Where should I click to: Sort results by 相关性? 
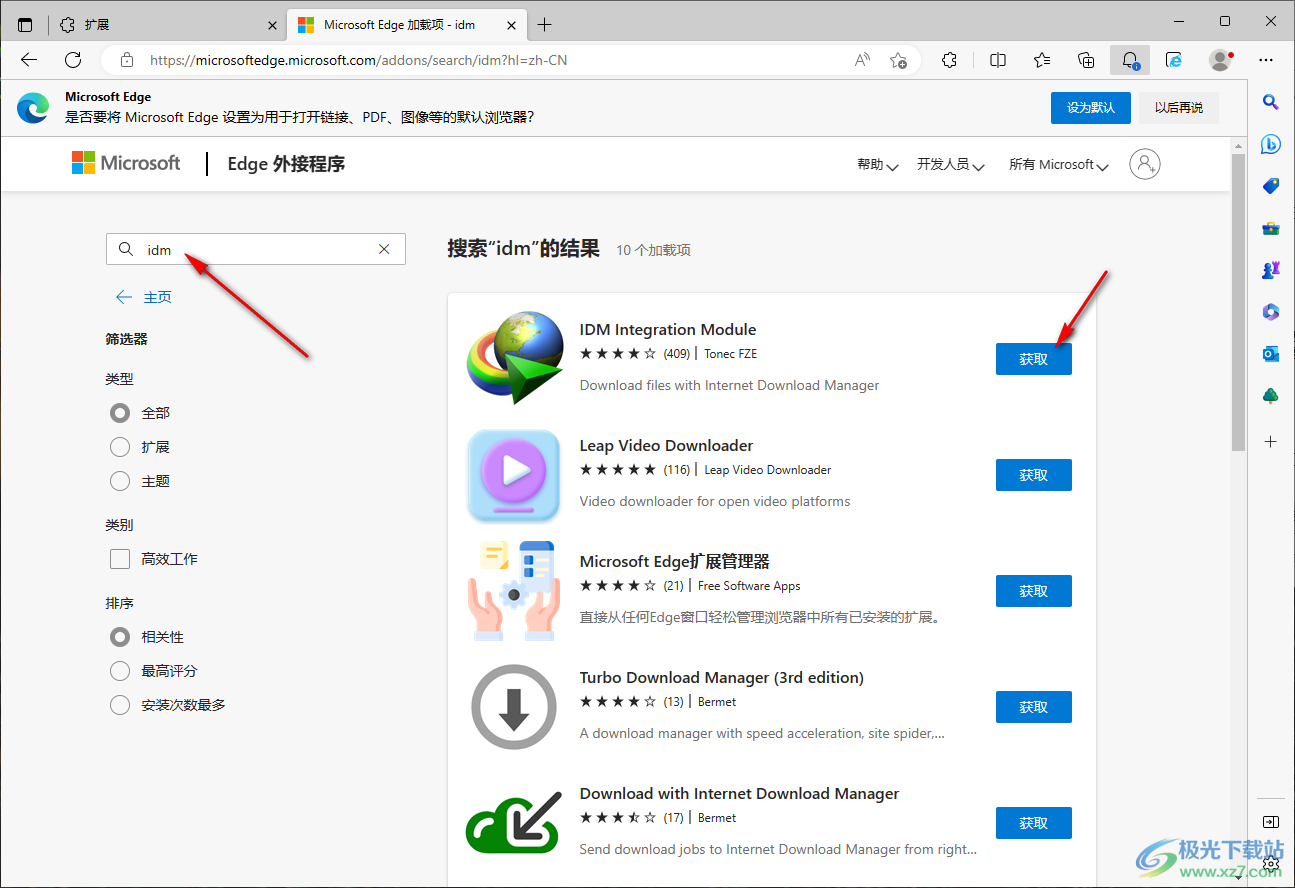pos(120,637)
